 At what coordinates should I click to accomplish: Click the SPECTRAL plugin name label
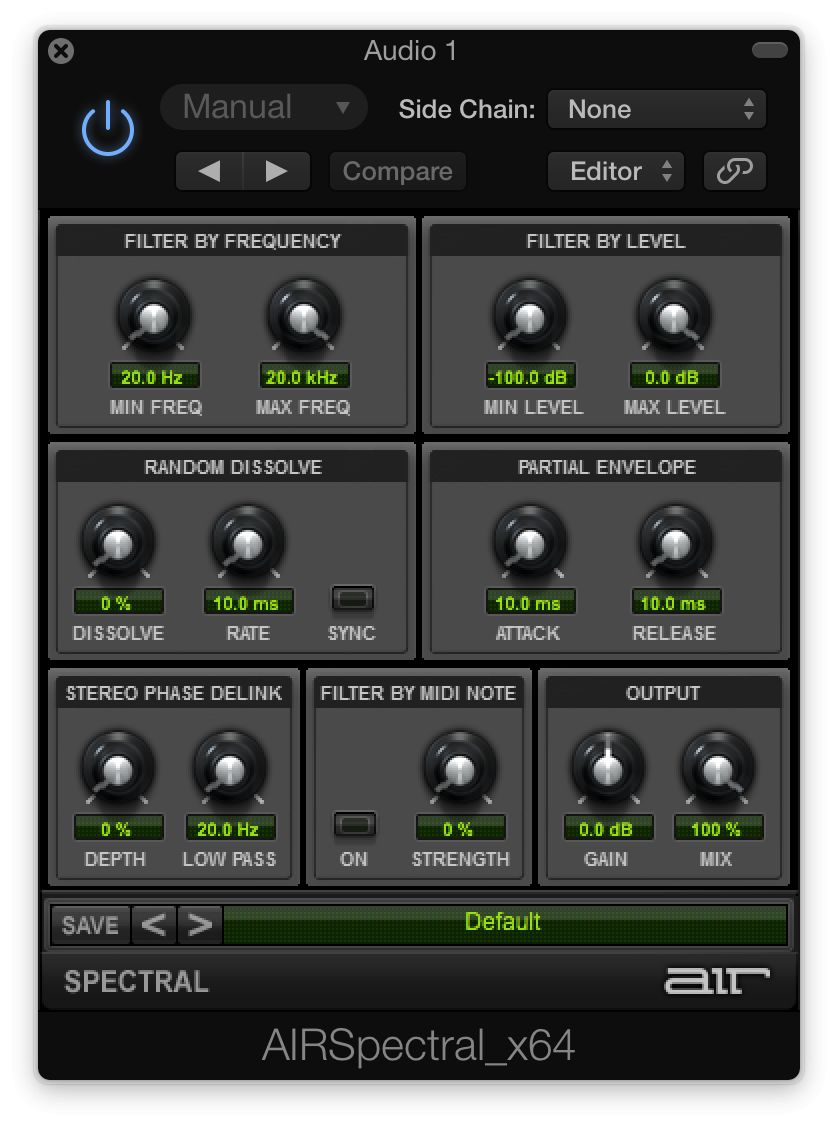pos(136,982)
